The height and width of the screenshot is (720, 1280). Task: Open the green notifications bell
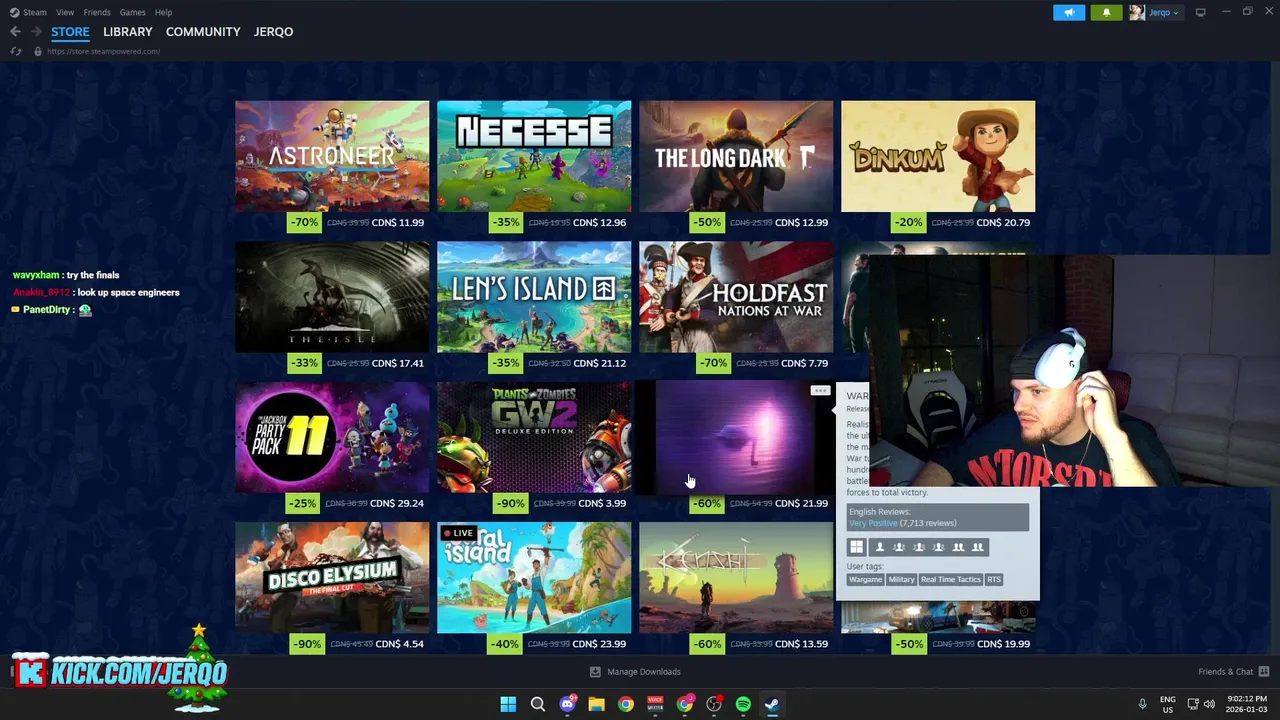[x=1106, y=12]
